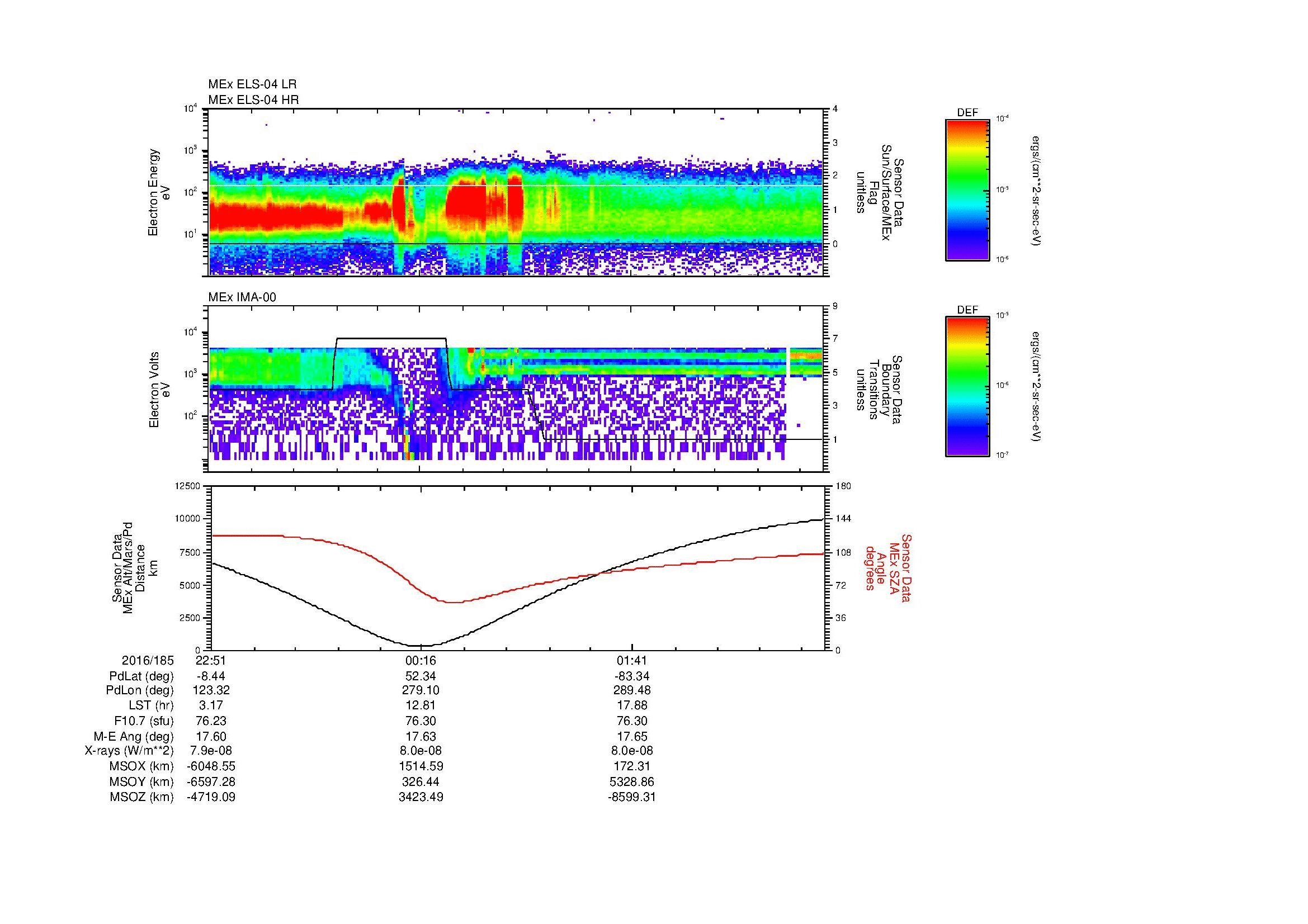Click the MSOZ value '-4719.09'
Viewport: 1308px width, 924px height.
click(x=211, y=797)
